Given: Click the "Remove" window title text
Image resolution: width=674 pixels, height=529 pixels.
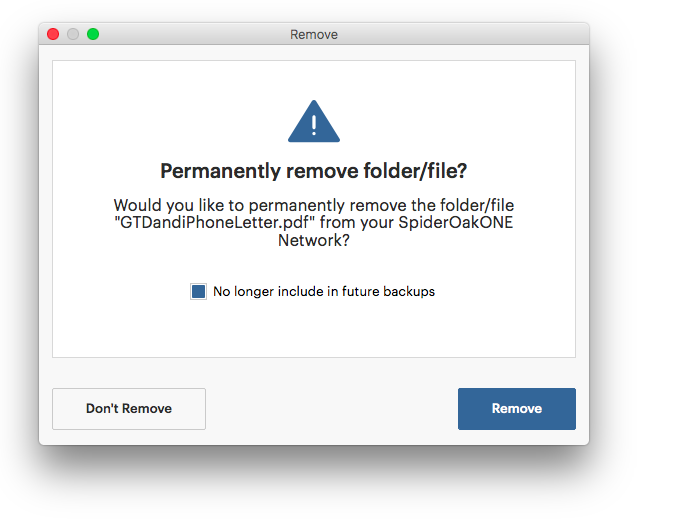Looking at the screenshot, I should coord(314,34).
